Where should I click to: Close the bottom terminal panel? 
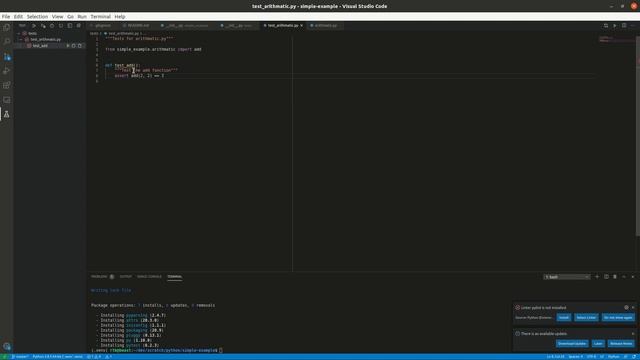(x=633, y=277)
